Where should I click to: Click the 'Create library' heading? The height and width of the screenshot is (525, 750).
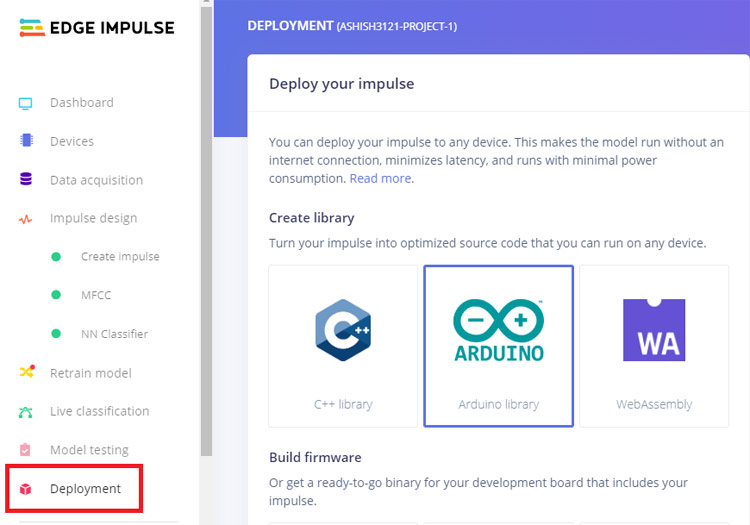point(311,218)
